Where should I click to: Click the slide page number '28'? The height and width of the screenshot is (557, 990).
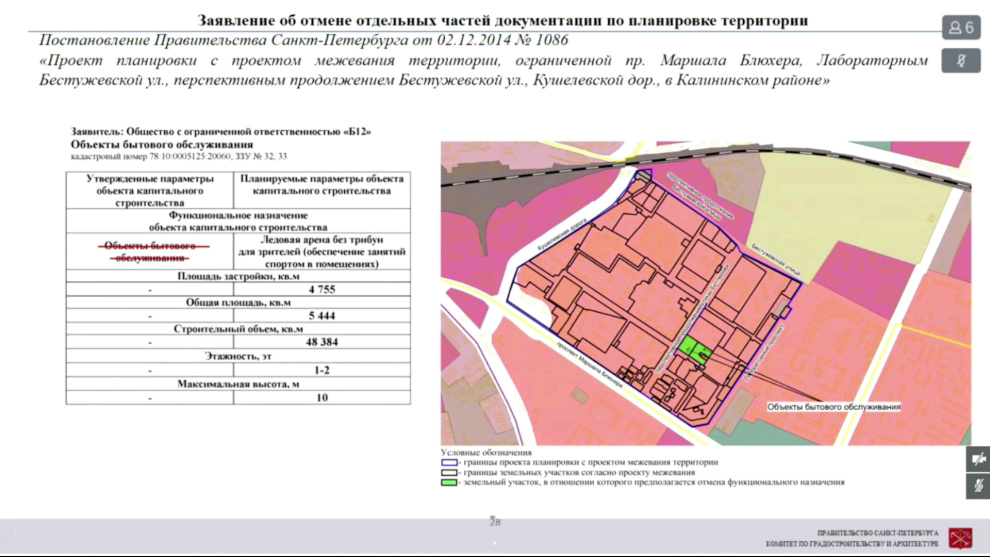click(495, 522)
